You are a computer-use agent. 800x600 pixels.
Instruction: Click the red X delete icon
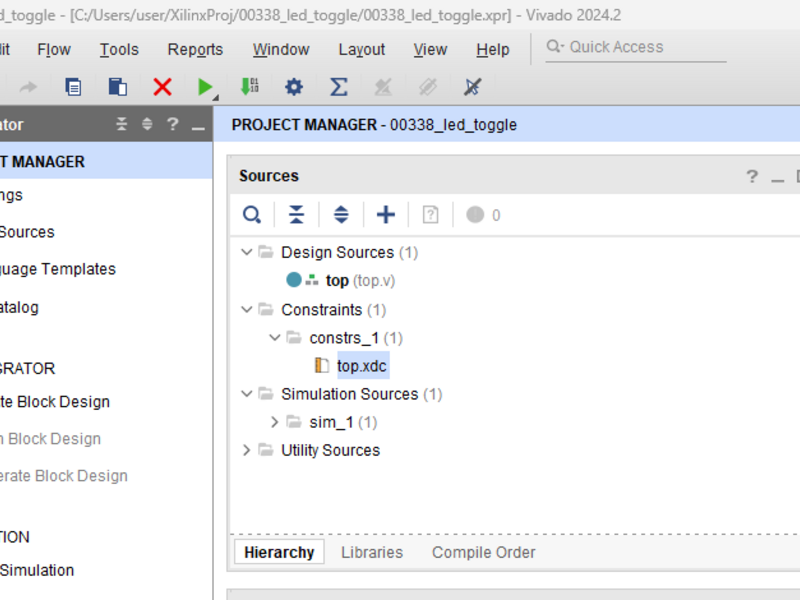point(162,87)
